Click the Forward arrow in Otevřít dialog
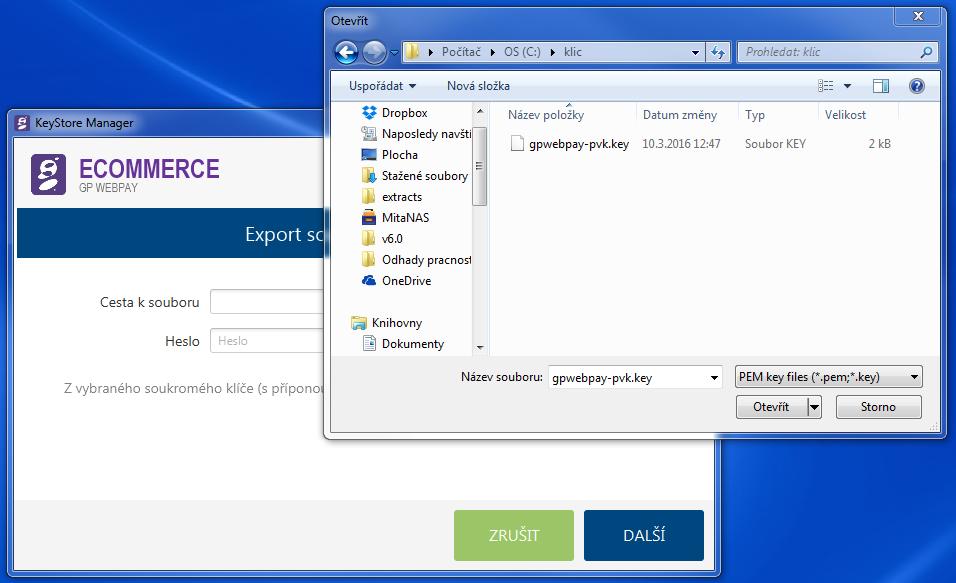This screenshot has width=956, height=583. (x=374, y=52)
